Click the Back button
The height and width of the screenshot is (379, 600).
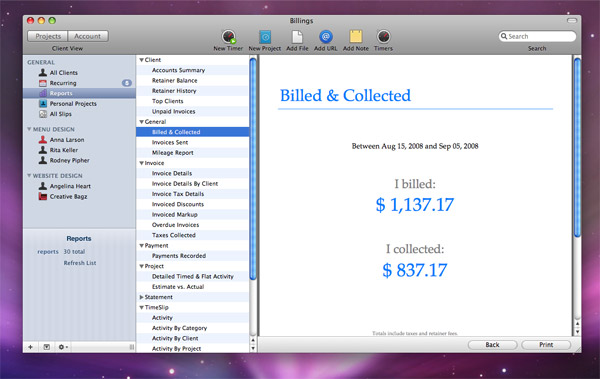pos(492,345)
